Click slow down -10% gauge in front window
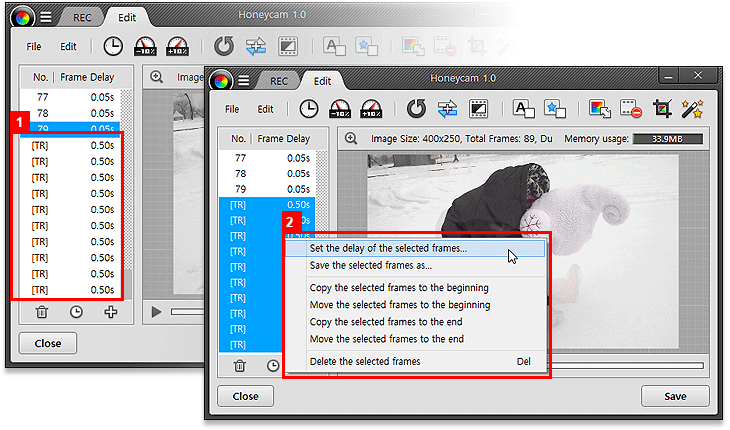Viewport: 730px width, 430px height. click(341, 109)
